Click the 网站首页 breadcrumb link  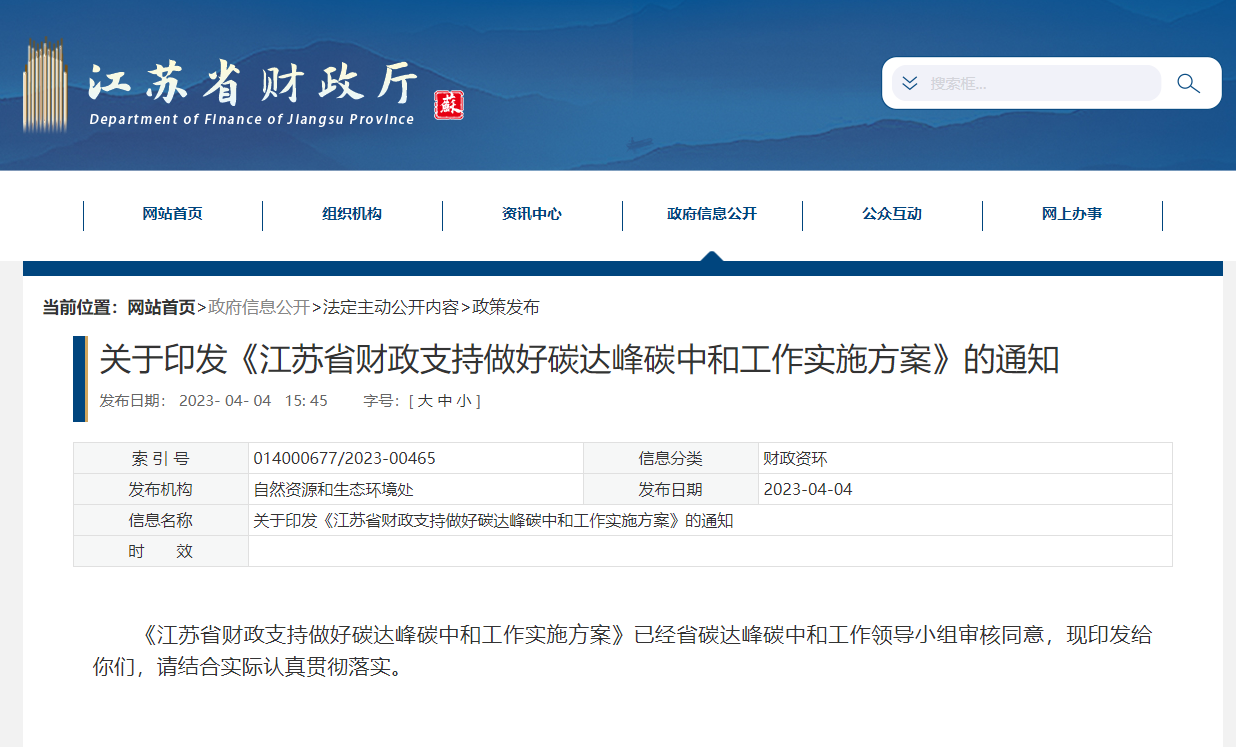click(161, 308)
